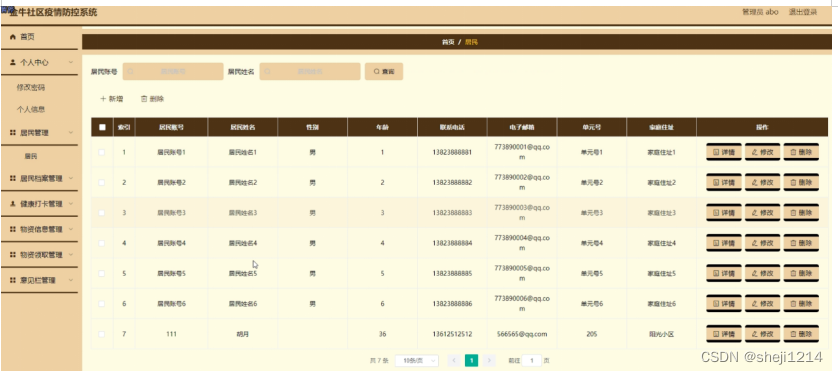838x374 pixels.
Task: Expand the 物资领取管理 menu
Action: [39, 255]
